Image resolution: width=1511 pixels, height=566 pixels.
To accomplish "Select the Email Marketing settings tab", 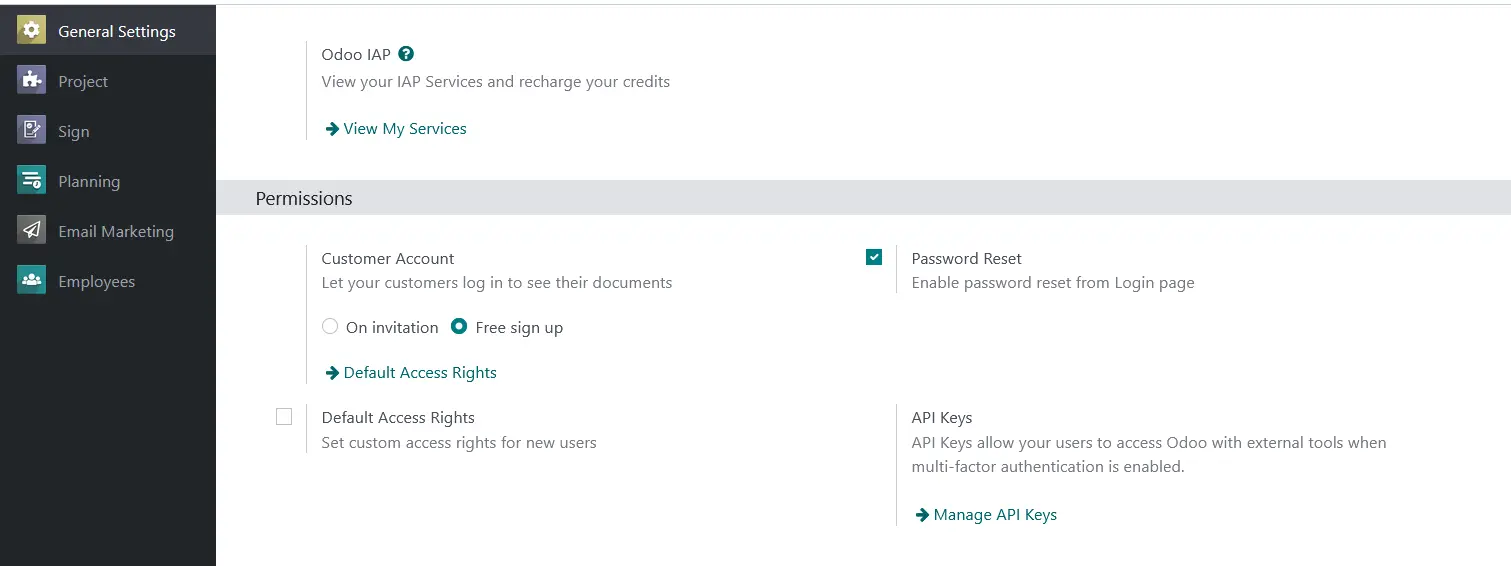I will [x=108, y=231].
